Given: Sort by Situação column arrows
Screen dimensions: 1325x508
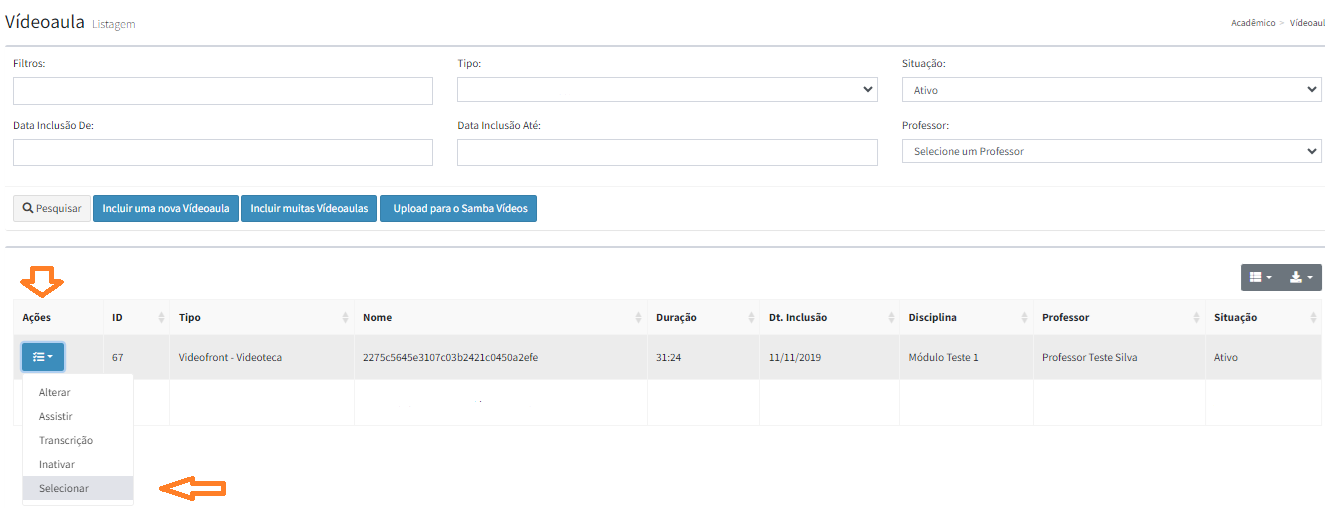Looking at the screenshot, I should point(1313,318).
